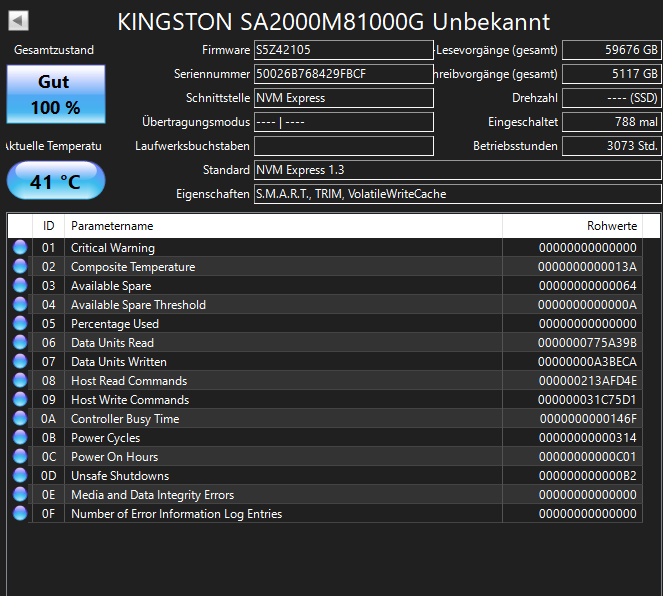Select the Power On Hours parameter name
Image resolution: width=663 pixels, height=596 pixels.
[115, 457]
